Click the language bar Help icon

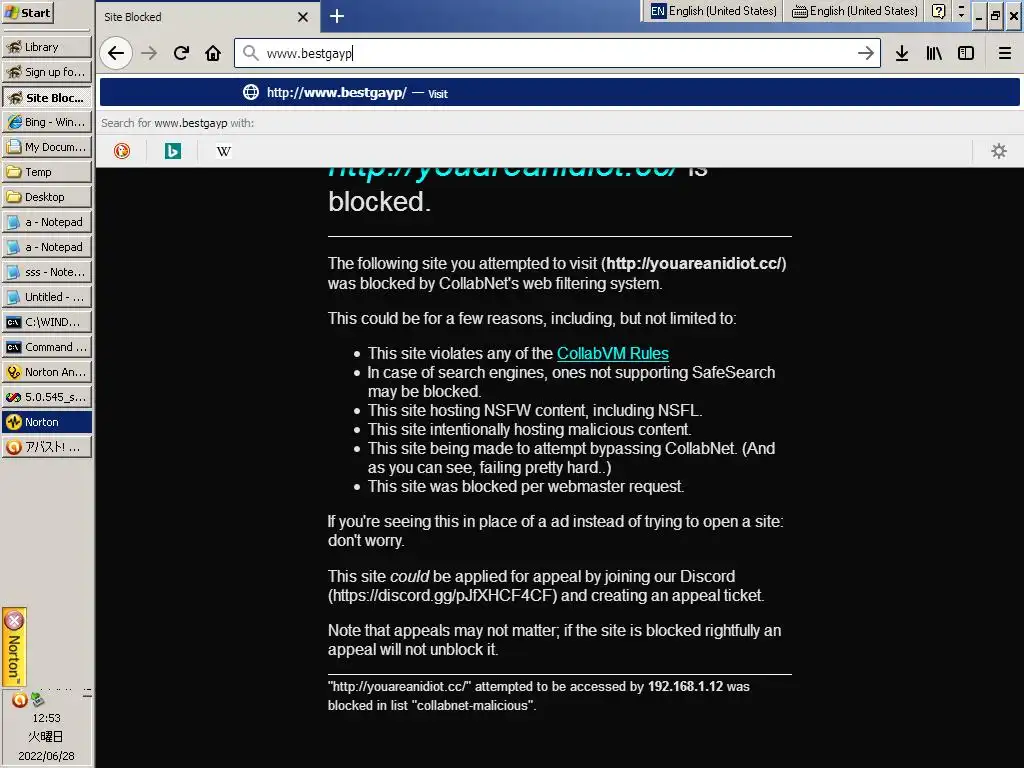[938, 10]
